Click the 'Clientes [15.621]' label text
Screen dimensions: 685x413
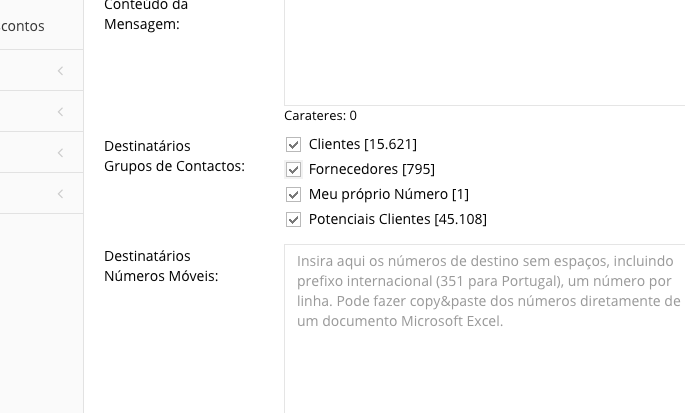point(363,144)
